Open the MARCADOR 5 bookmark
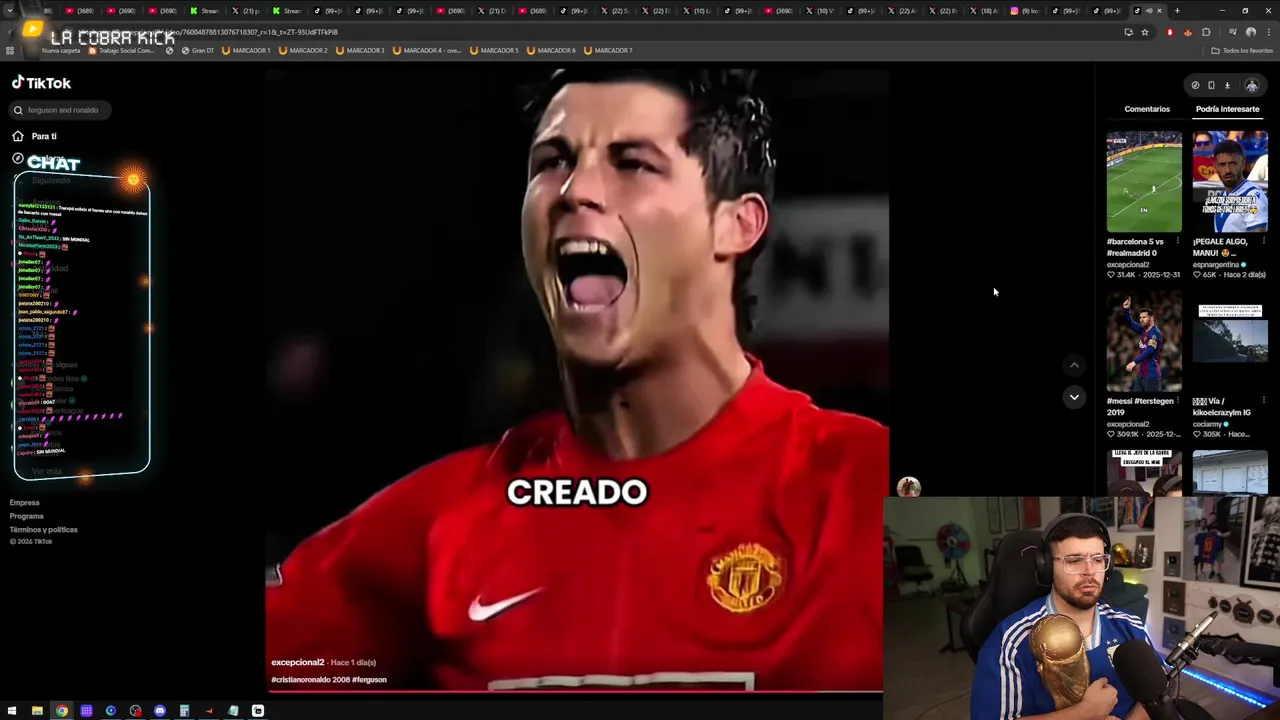The width and height of the screenshot is (1280, 720). tap(494, 50)
